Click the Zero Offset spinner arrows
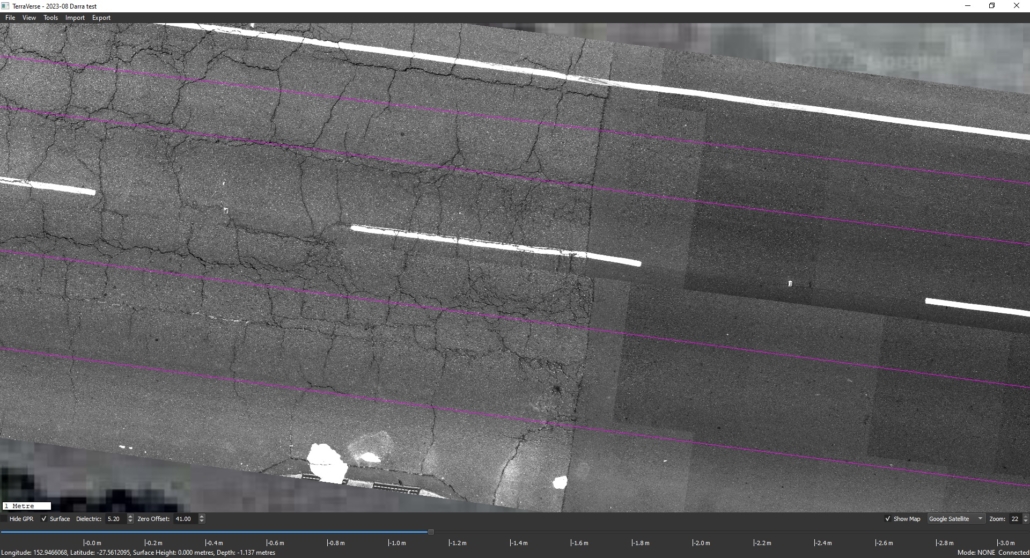Screen dimensions: 1030x558 coord(202,519)
